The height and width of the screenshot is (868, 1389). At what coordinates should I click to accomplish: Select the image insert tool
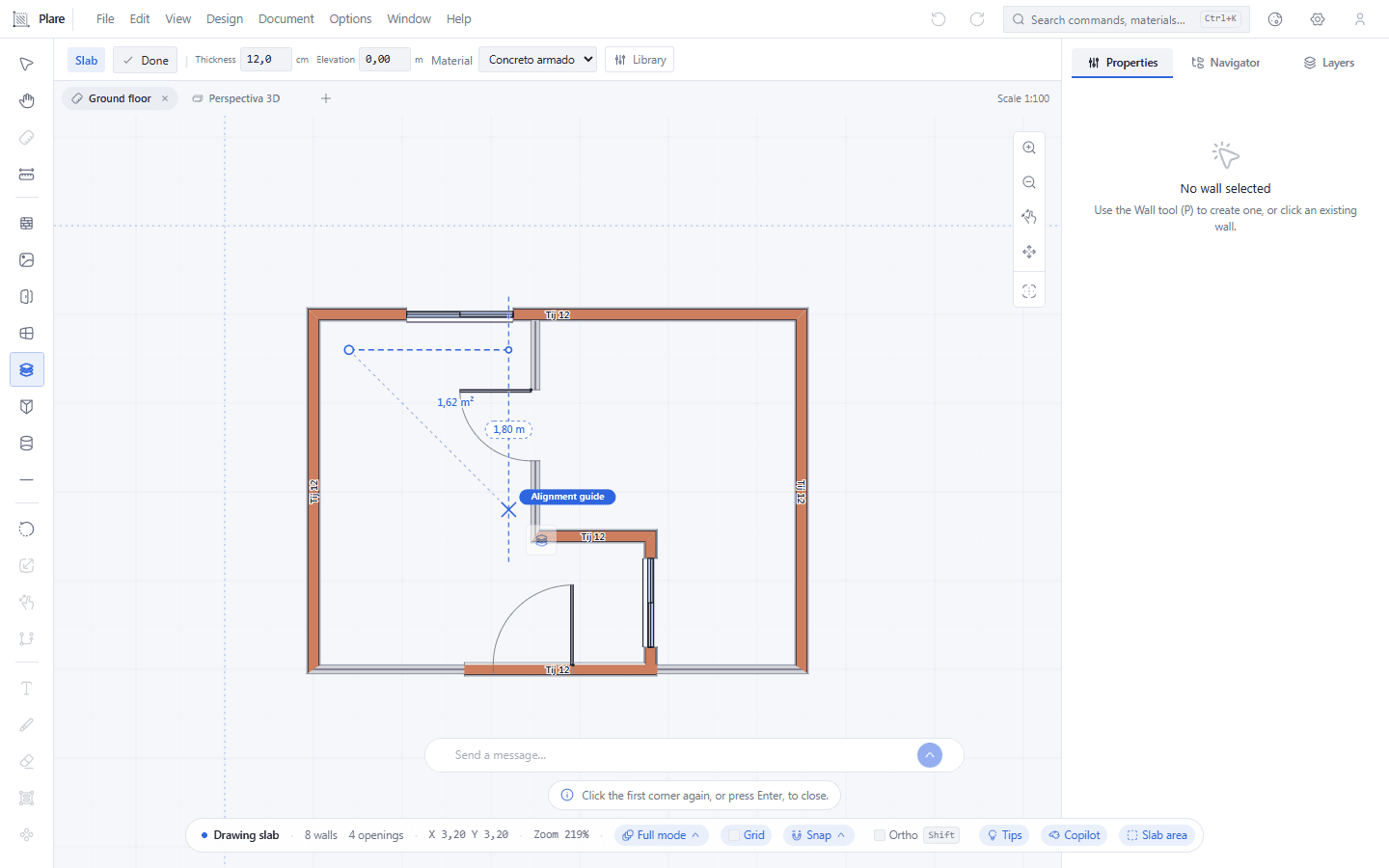click(x=27, y=260)
